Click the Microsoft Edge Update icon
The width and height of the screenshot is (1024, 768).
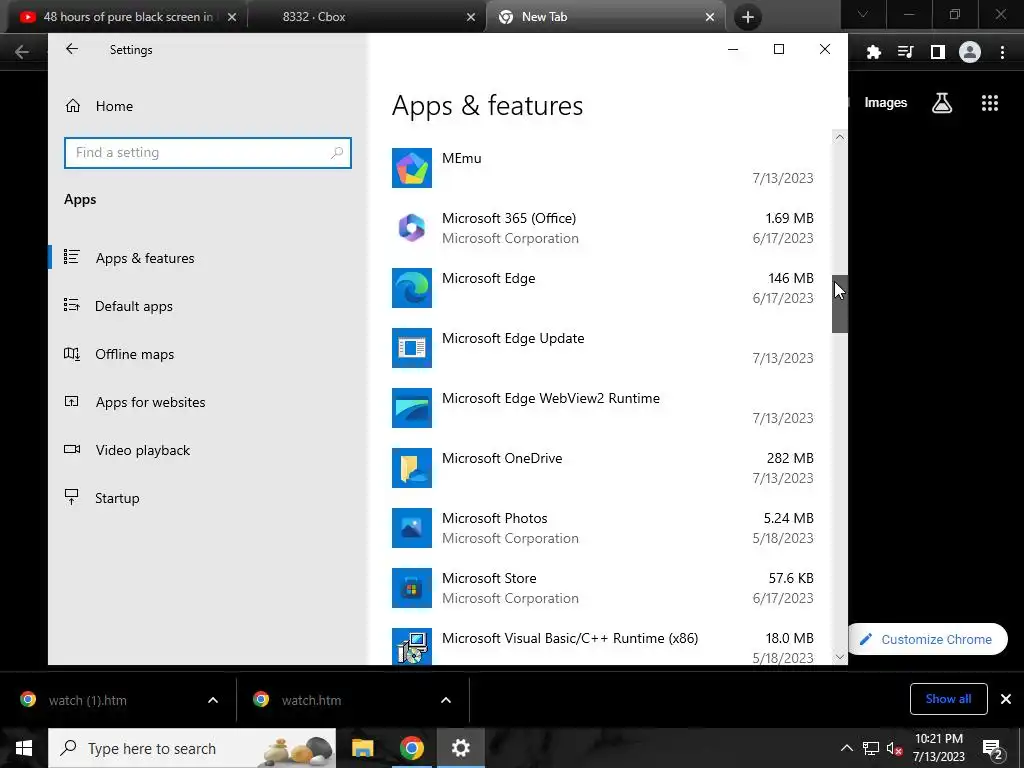click(x=411, y=348)
